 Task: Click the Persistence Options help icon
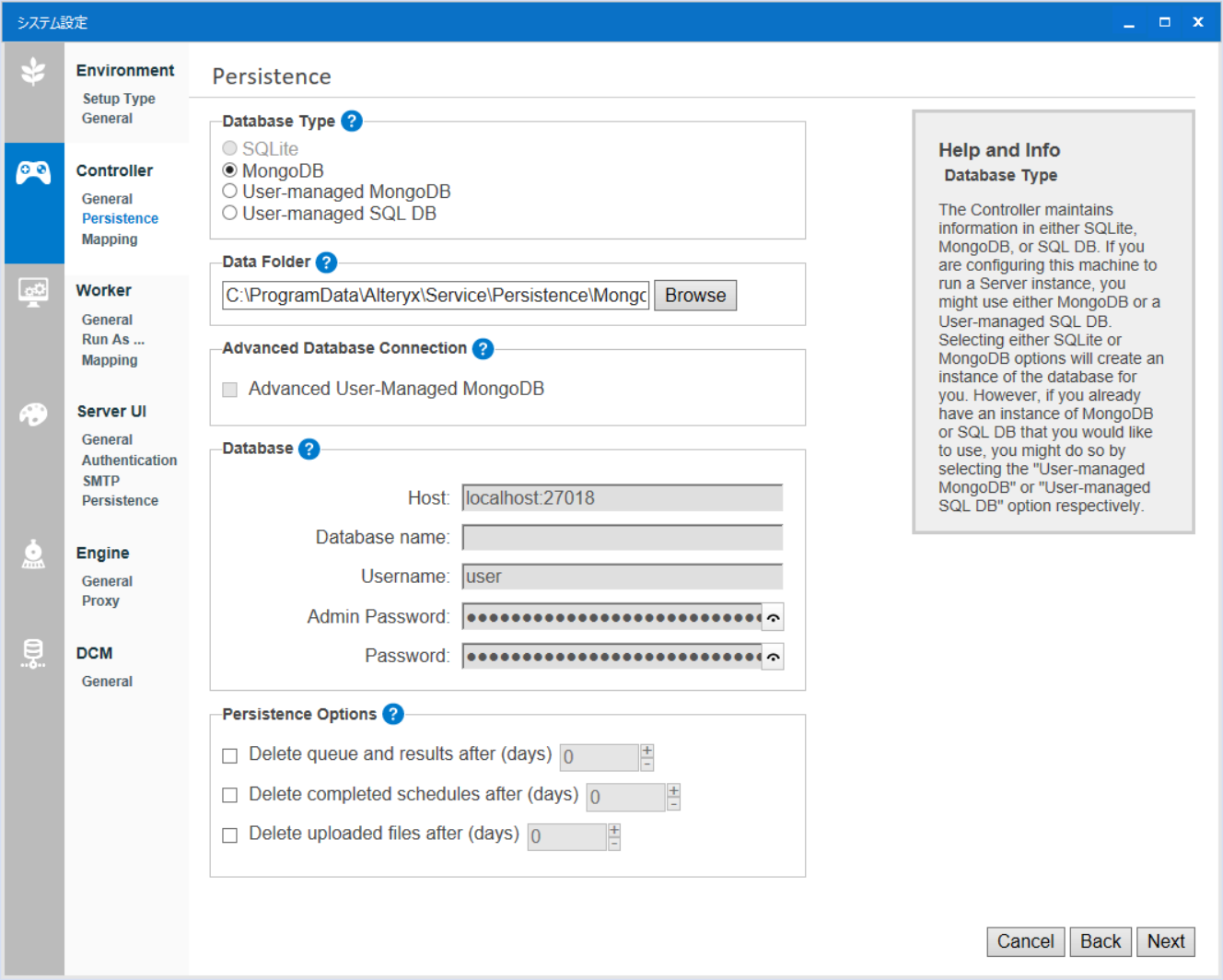click(393, 714)
